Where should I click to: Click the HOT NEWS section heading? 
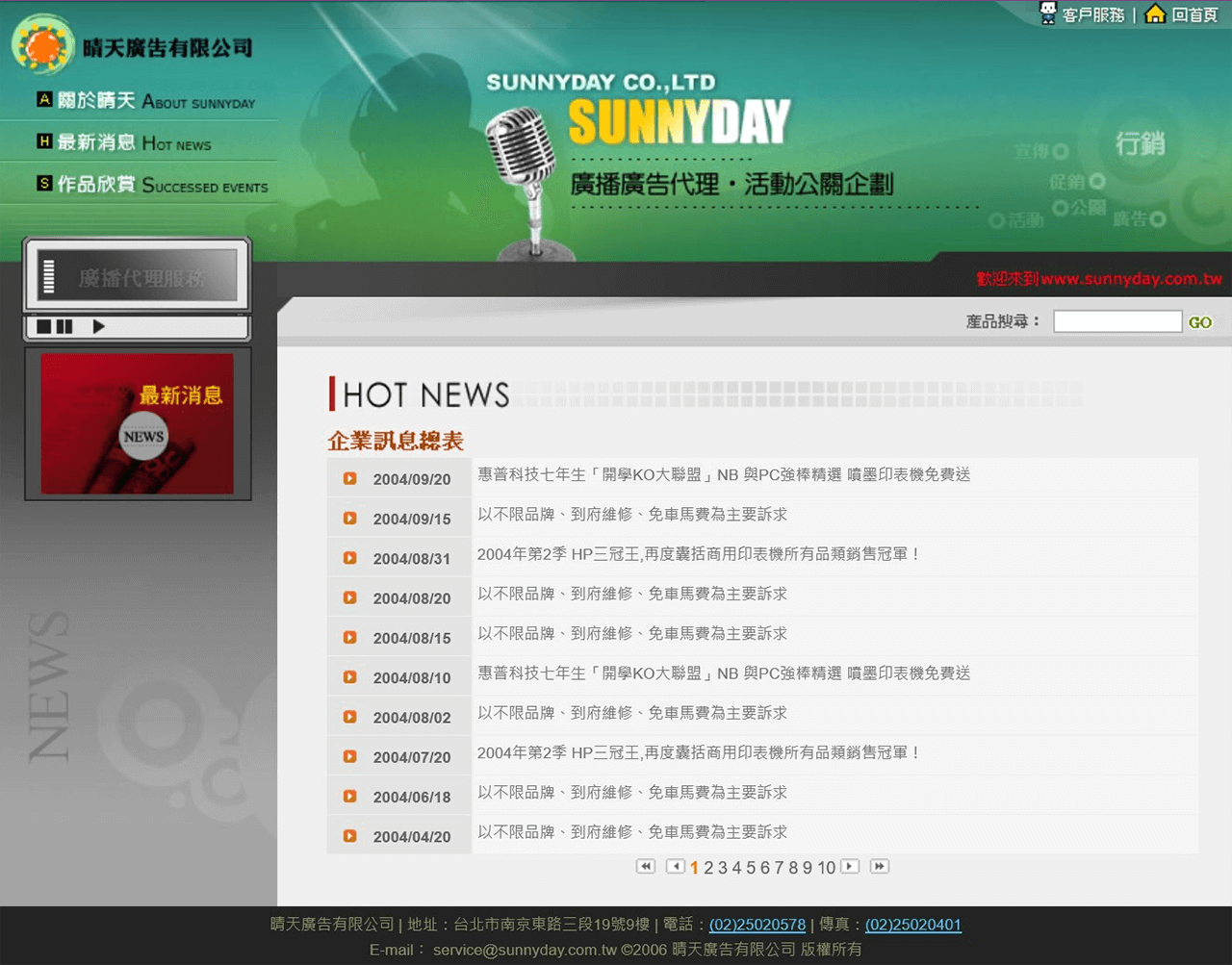point(426,394)
